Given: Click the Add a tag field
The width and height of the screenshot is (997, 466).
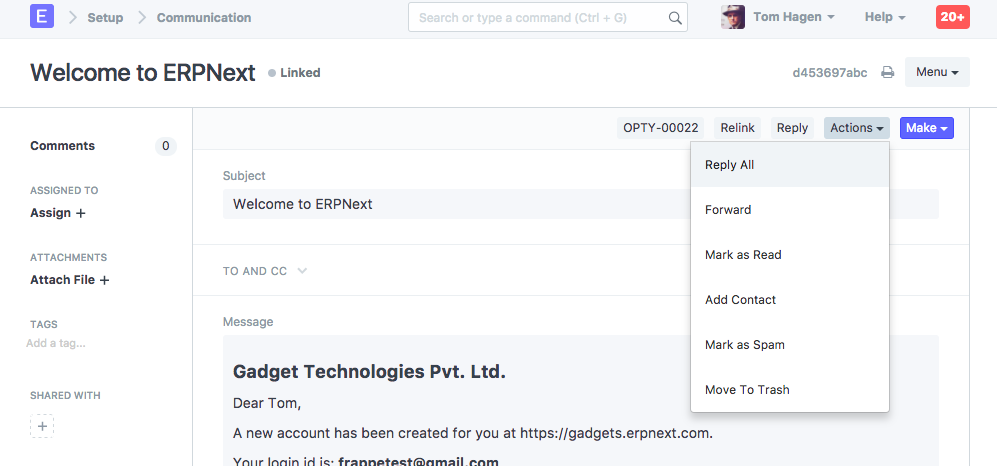Looking at the screenshot, I should [57, 344].
